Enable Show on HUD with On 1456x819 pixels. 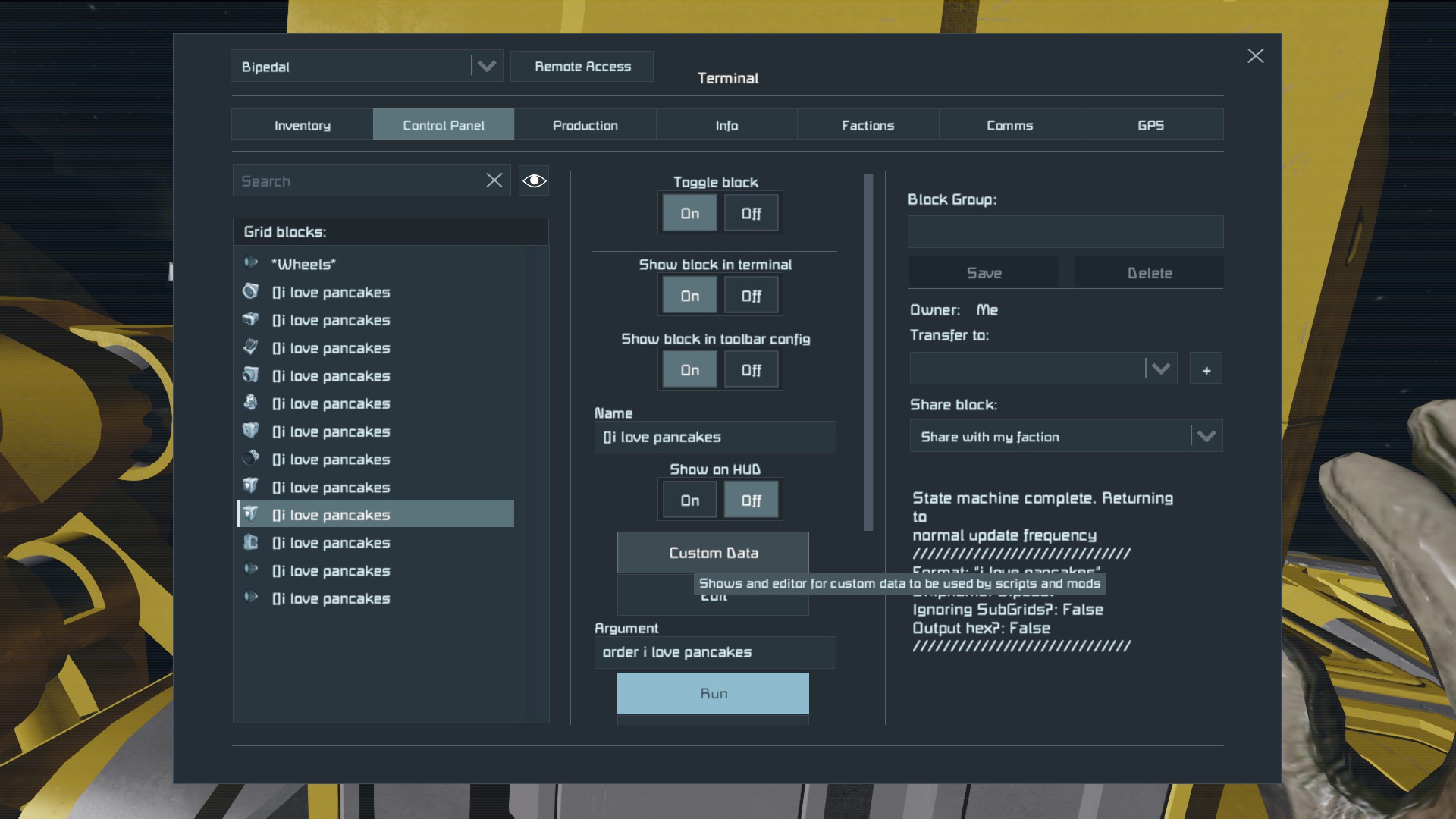689,500
